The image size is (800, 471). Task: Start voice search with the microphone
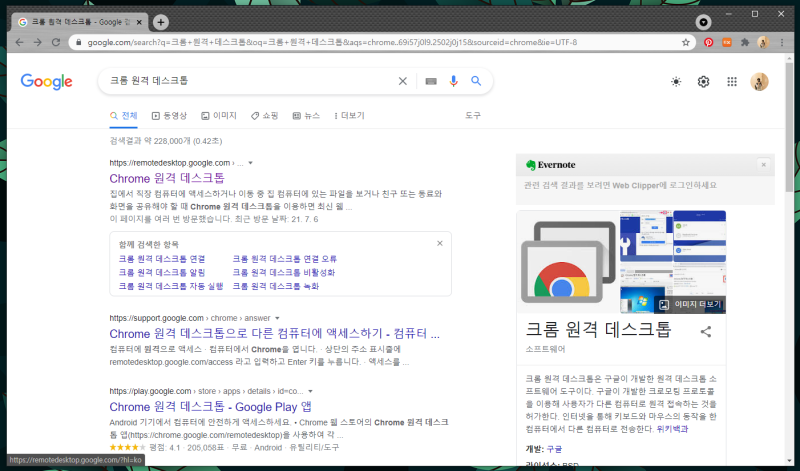453,81
